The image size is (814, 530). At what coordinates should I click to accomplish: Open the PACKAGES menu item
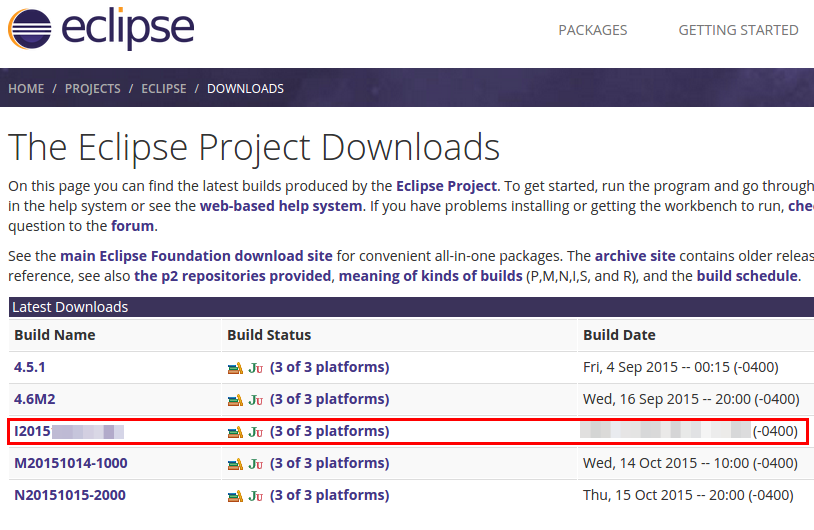[x=593, y=30]
